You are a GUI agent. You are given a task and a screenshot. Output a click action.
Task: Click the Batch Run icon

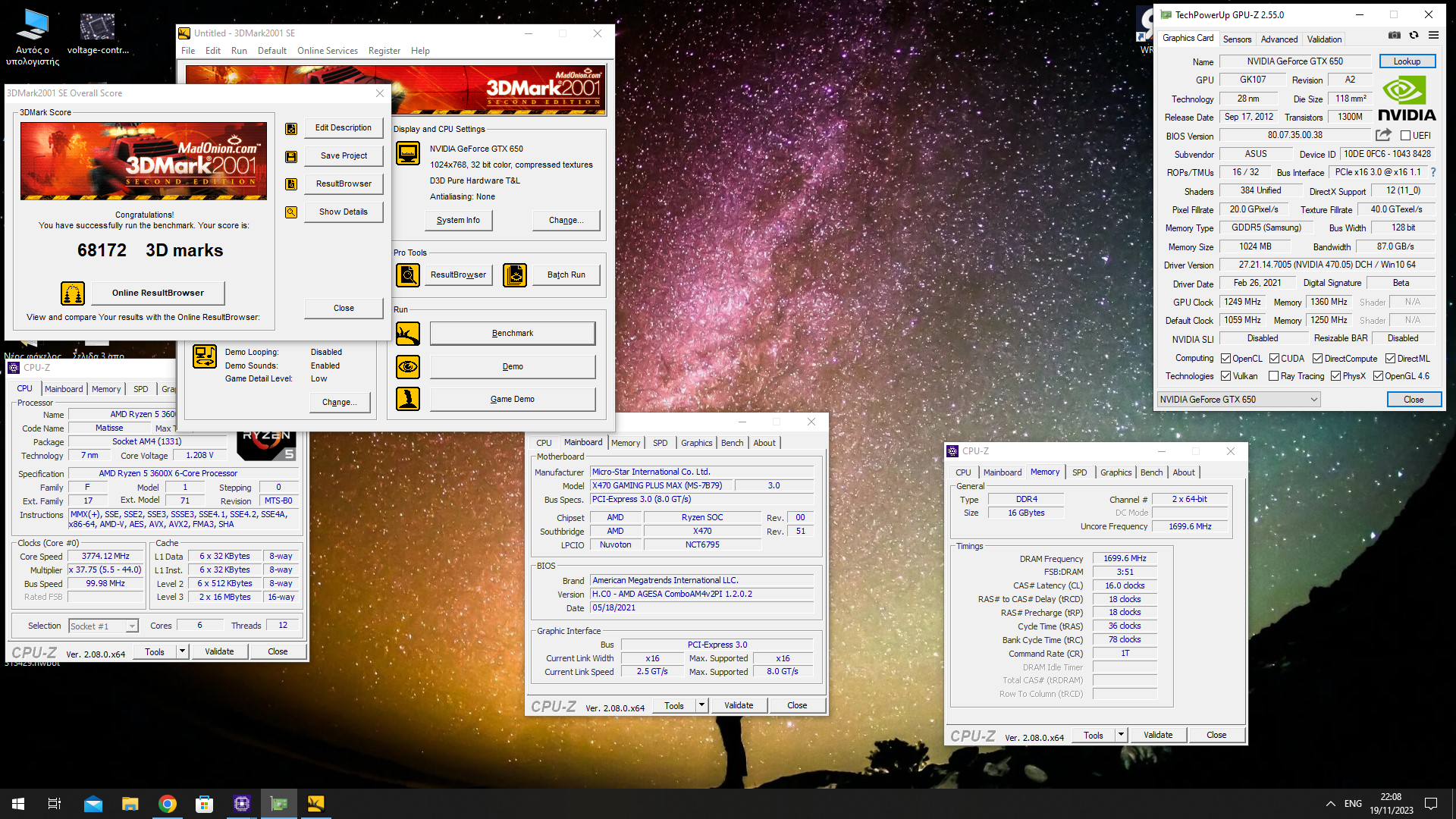click(515, 275)
